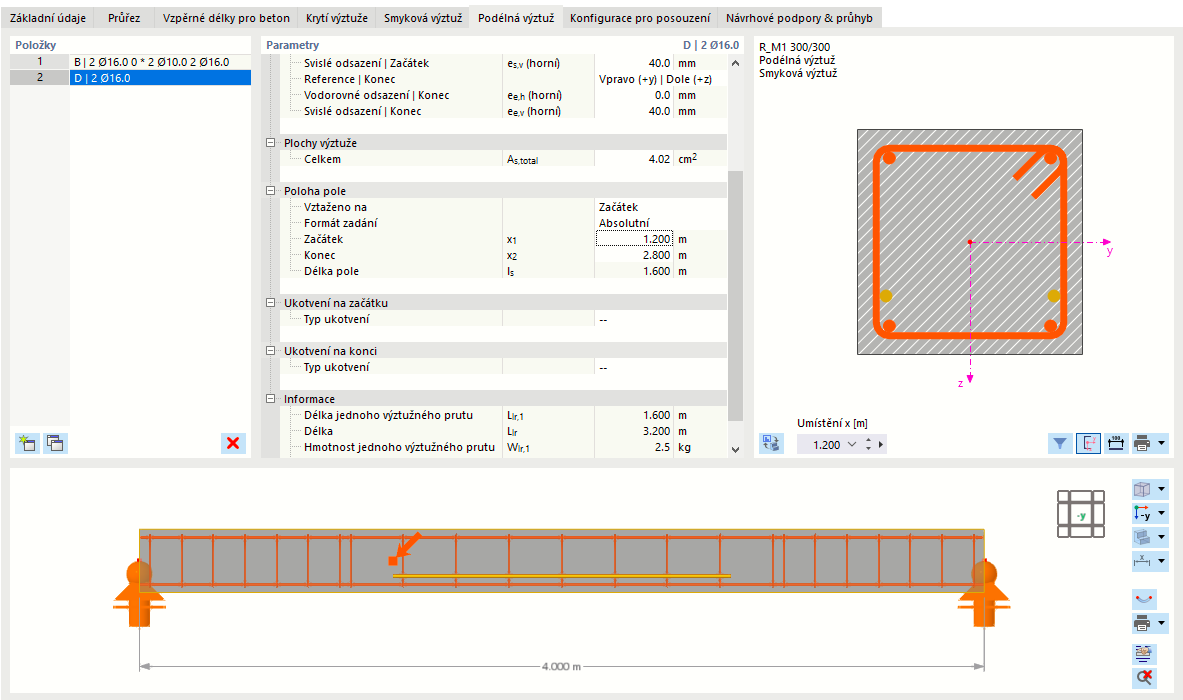
Task: Switch to Návrhové podpory & průhyb tab
Action: pyautogui.click(x=799, y=17)
